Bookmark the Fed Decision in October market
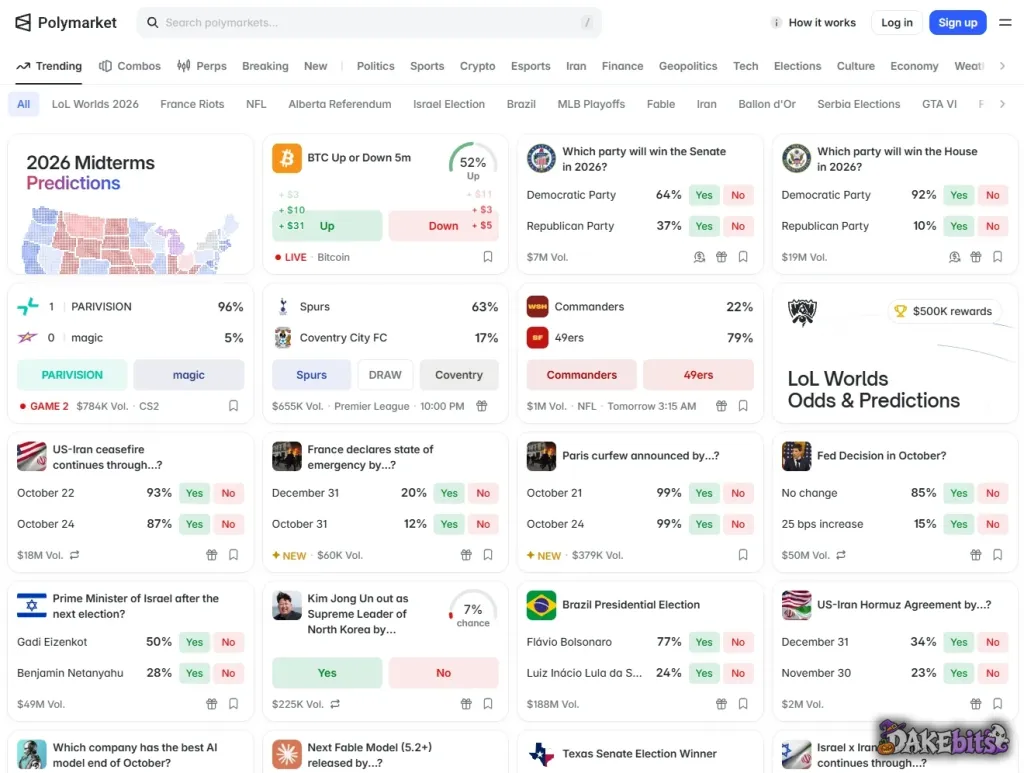This screenshot has height=773, width=1024. pos(997,554)
